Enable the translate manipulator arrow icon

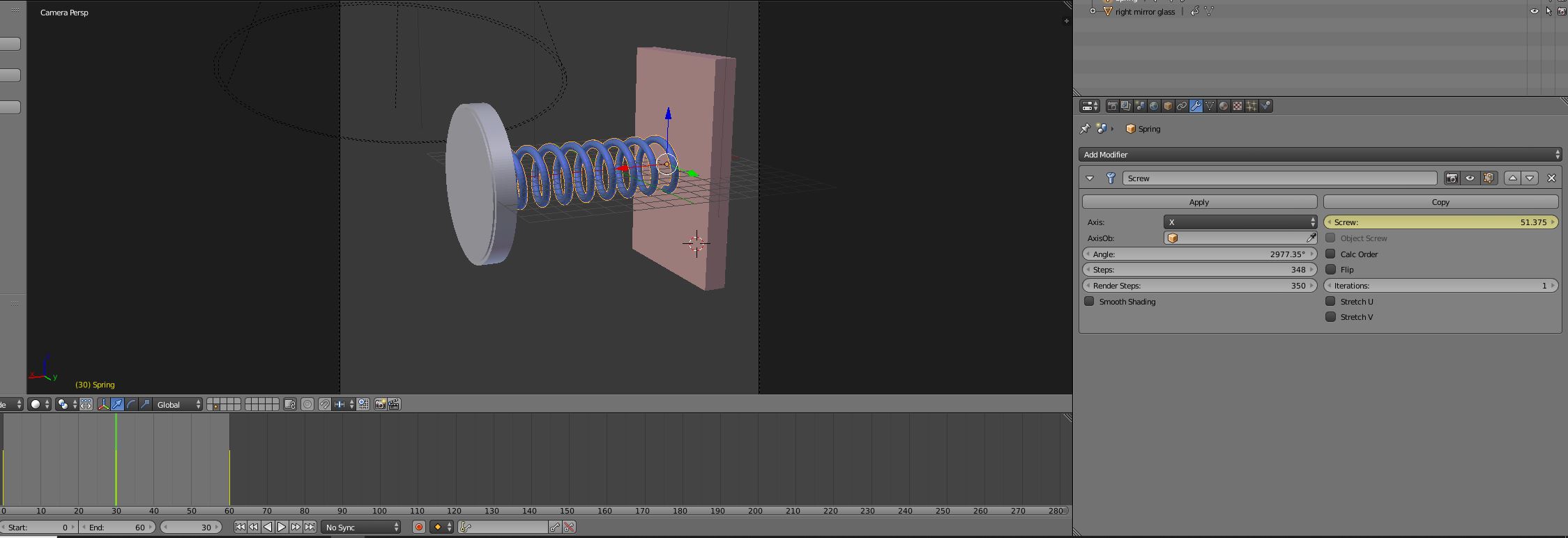(117, 404)
